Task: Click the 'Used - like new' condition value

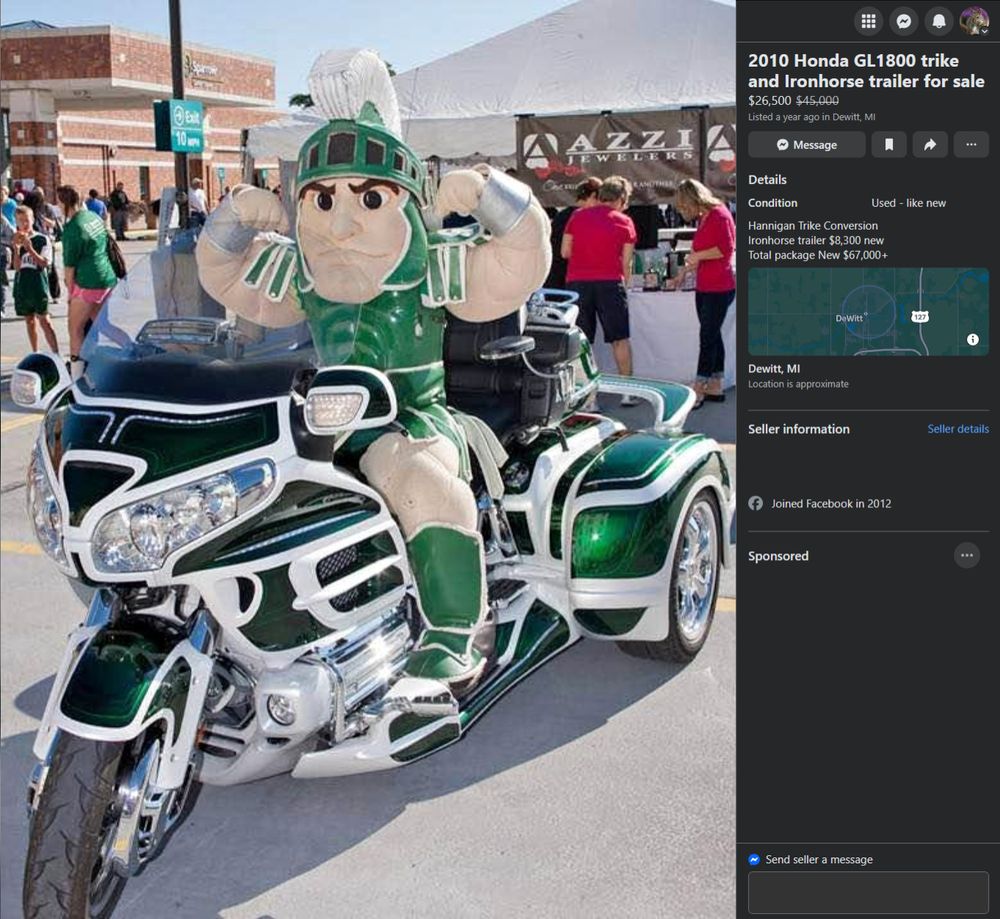Action: [908, 203]
